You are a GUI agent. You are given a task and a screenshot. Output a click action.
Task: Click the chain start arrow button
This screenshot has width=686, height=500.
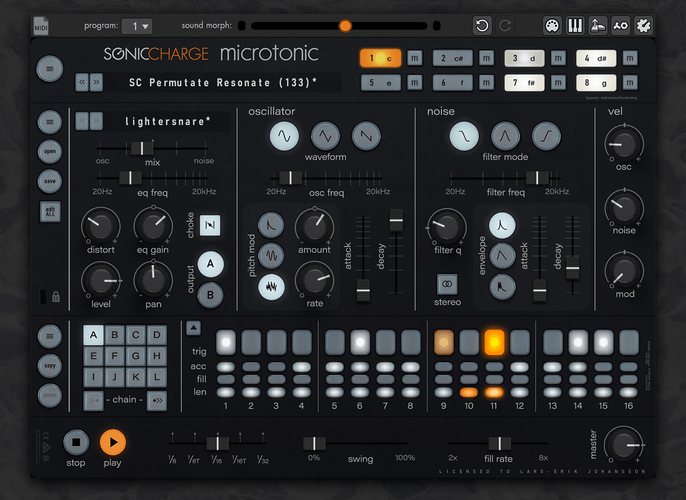coord(93,400)
